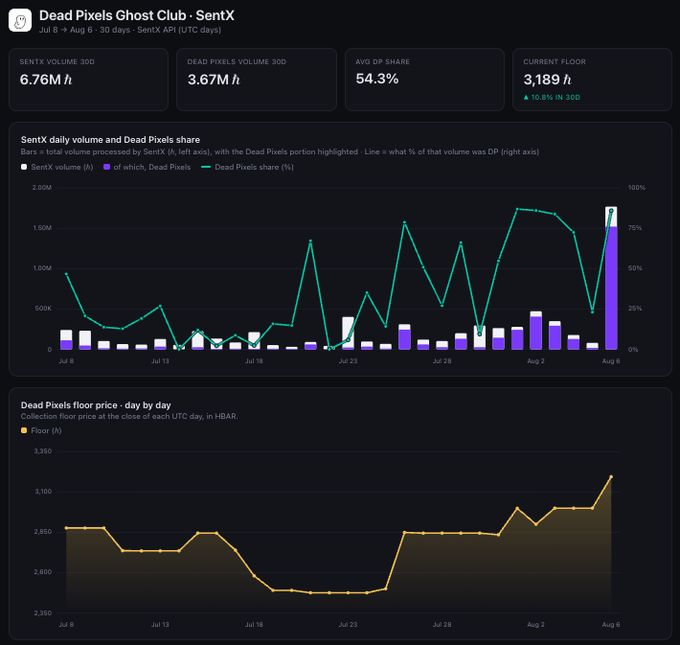This screenshot has width=680, height=645.
Task: Click the Jul 8 volume bar
Action: click(x=66, y=340)
